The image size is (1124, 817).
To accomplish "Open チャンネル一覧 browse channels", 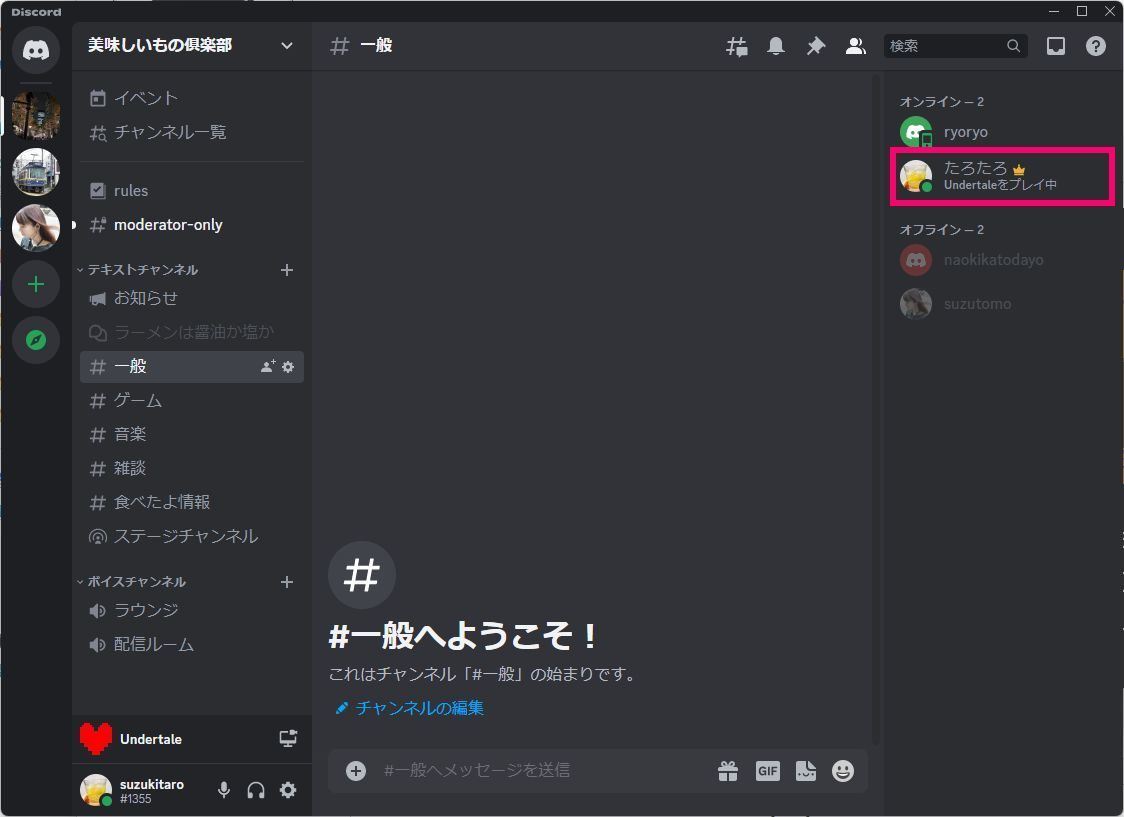I will (191, 133).
